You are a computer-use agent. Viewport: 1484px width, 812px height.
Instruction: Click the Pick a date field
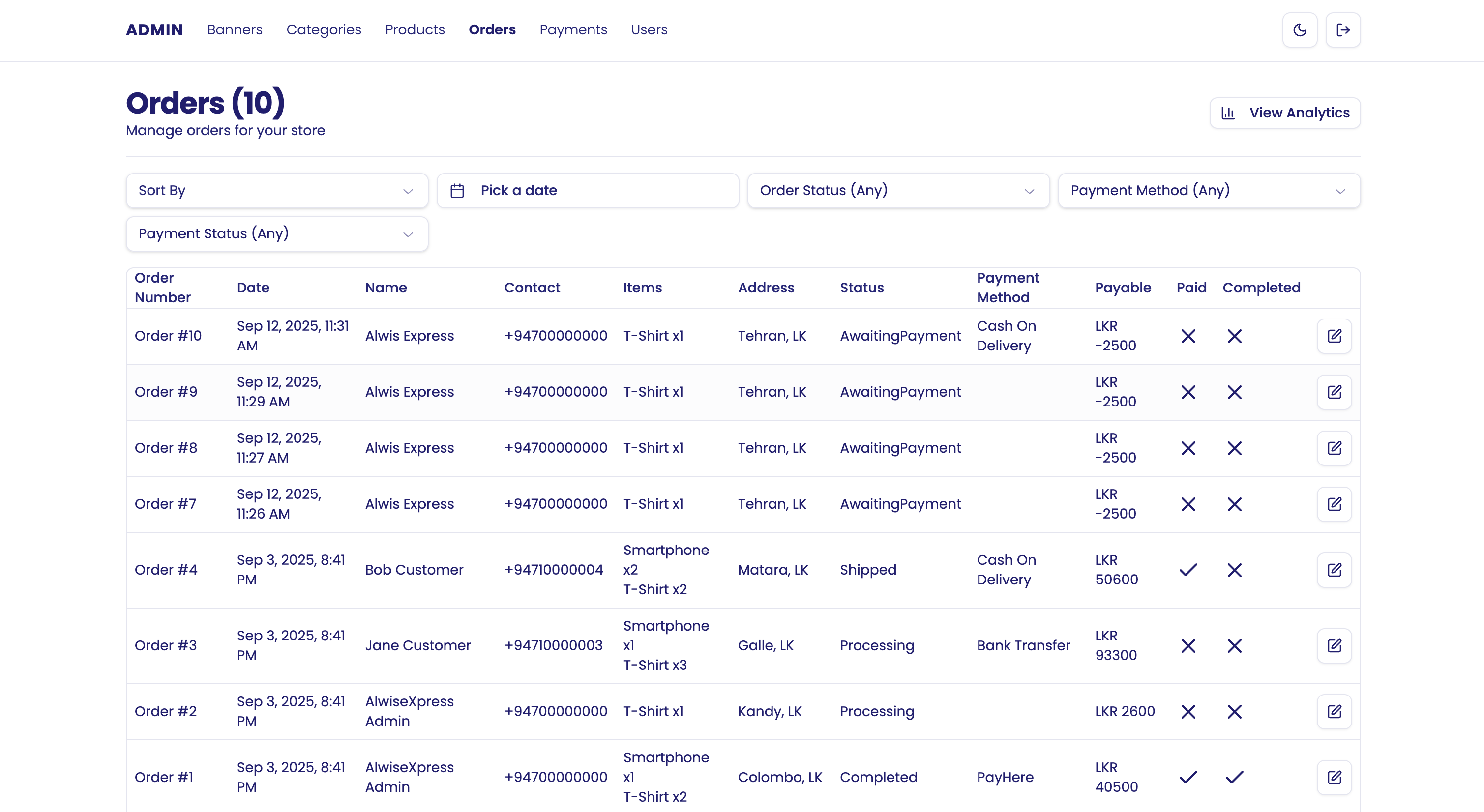(x=588, y=191)
